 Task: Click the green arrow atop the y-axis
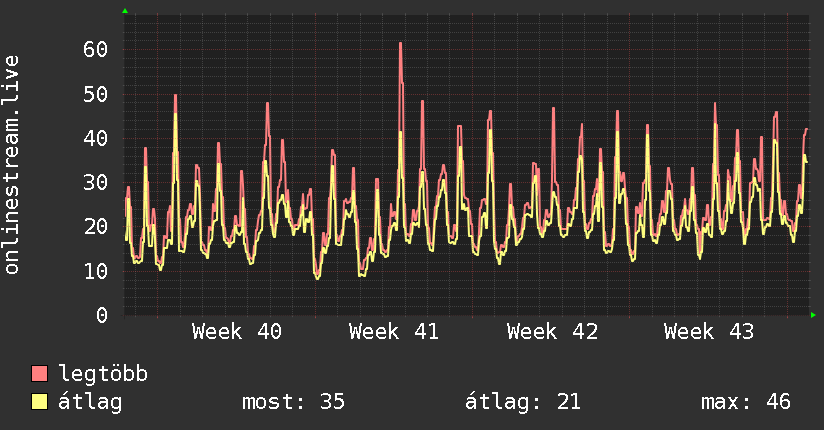(125, 11)
